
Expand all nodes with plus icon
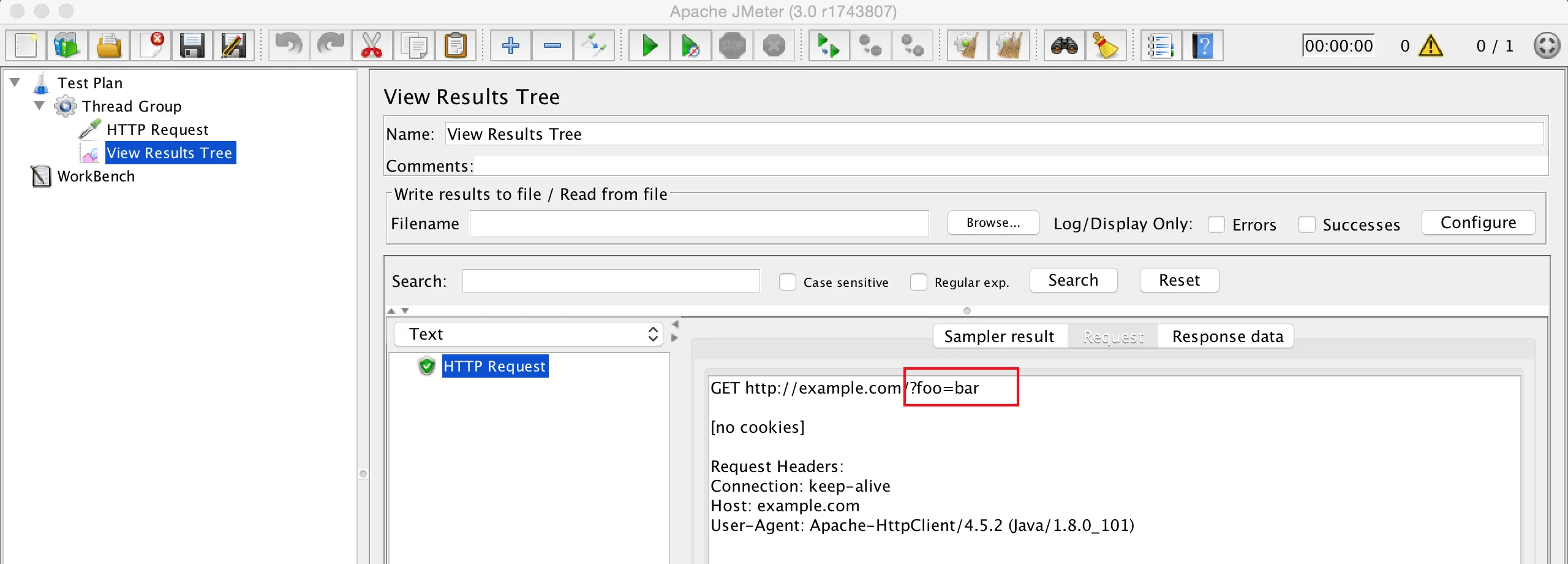click(x=511, y=45)
